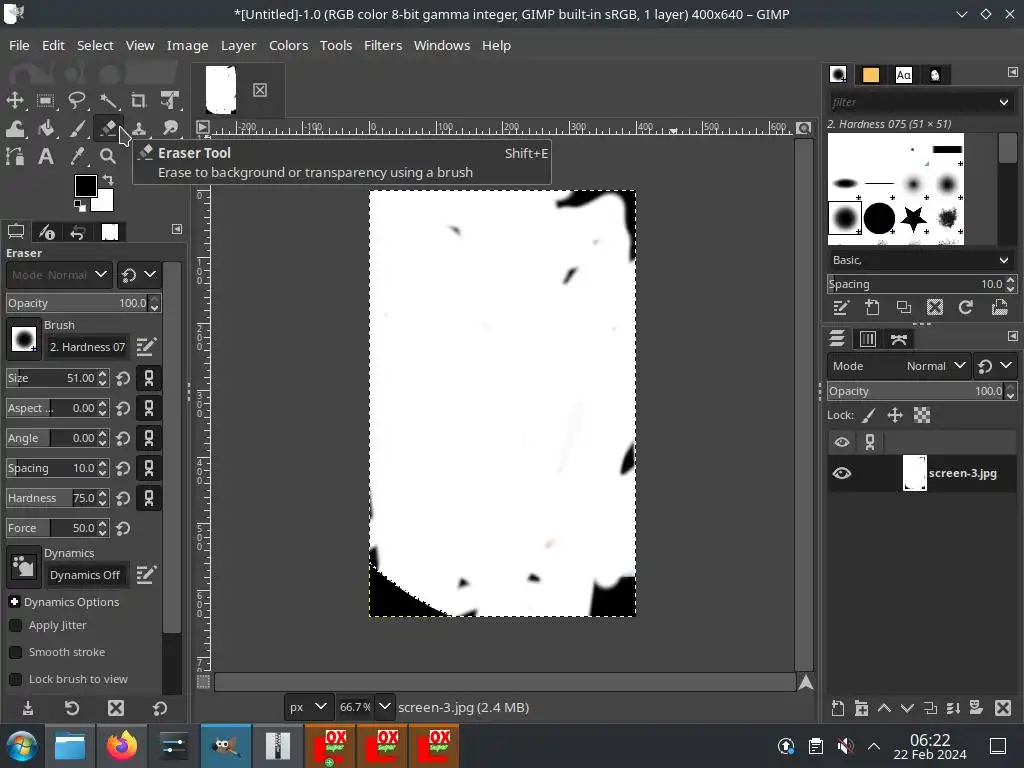Screen dimensions: 1024x768
Task: Open brush filter tag dropdown
Action: [x=1004, y=103]
